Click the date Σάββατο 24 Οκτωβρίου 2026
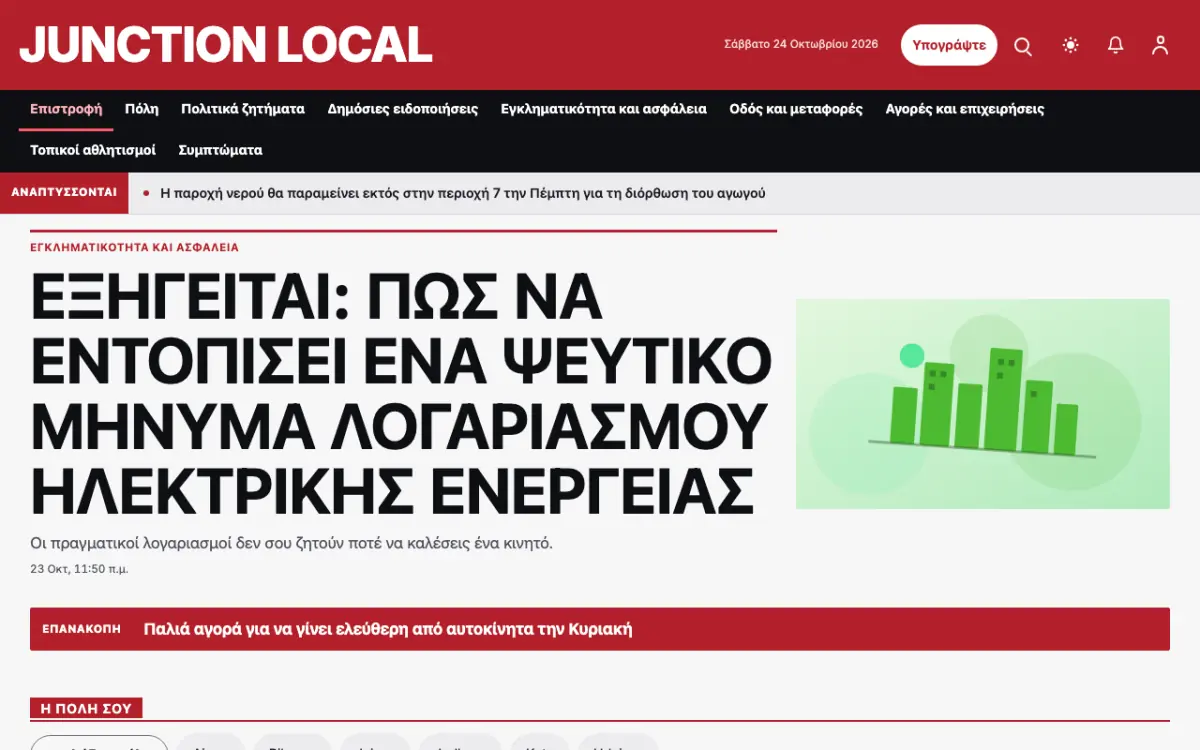 (801, 44)
